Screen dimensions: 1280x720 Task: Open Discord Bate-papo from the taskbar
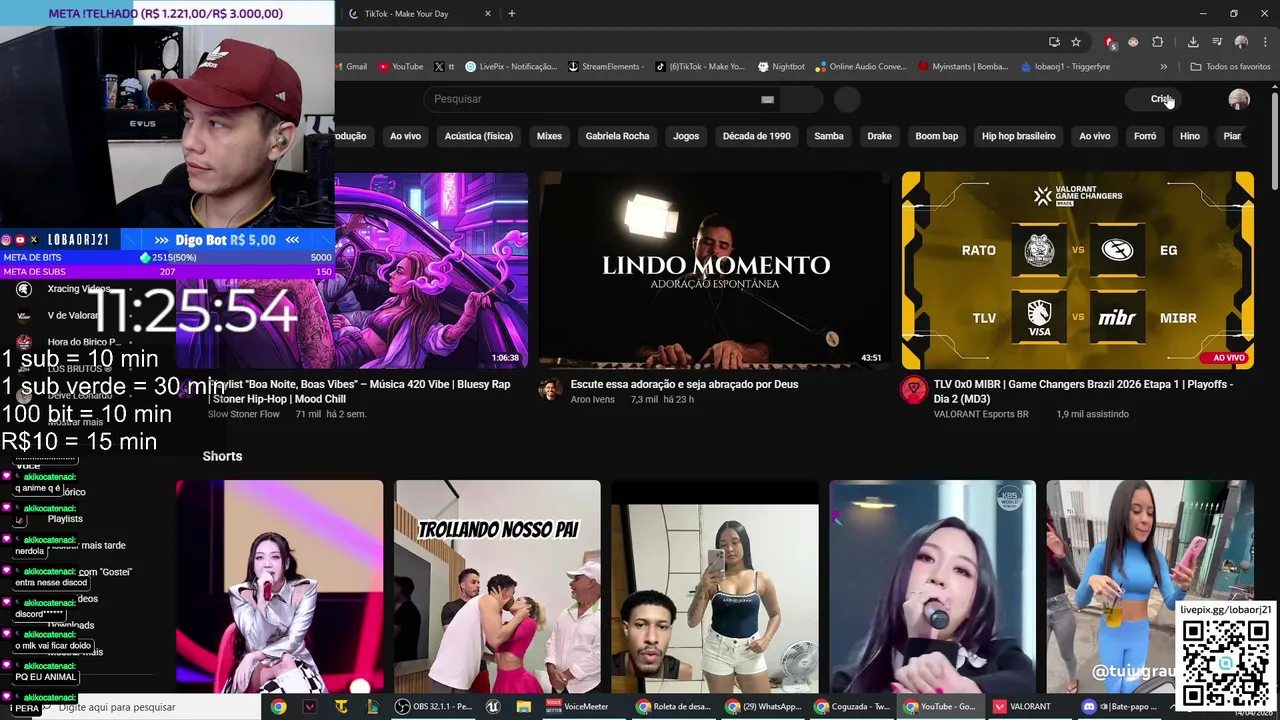click(1118, 707)
